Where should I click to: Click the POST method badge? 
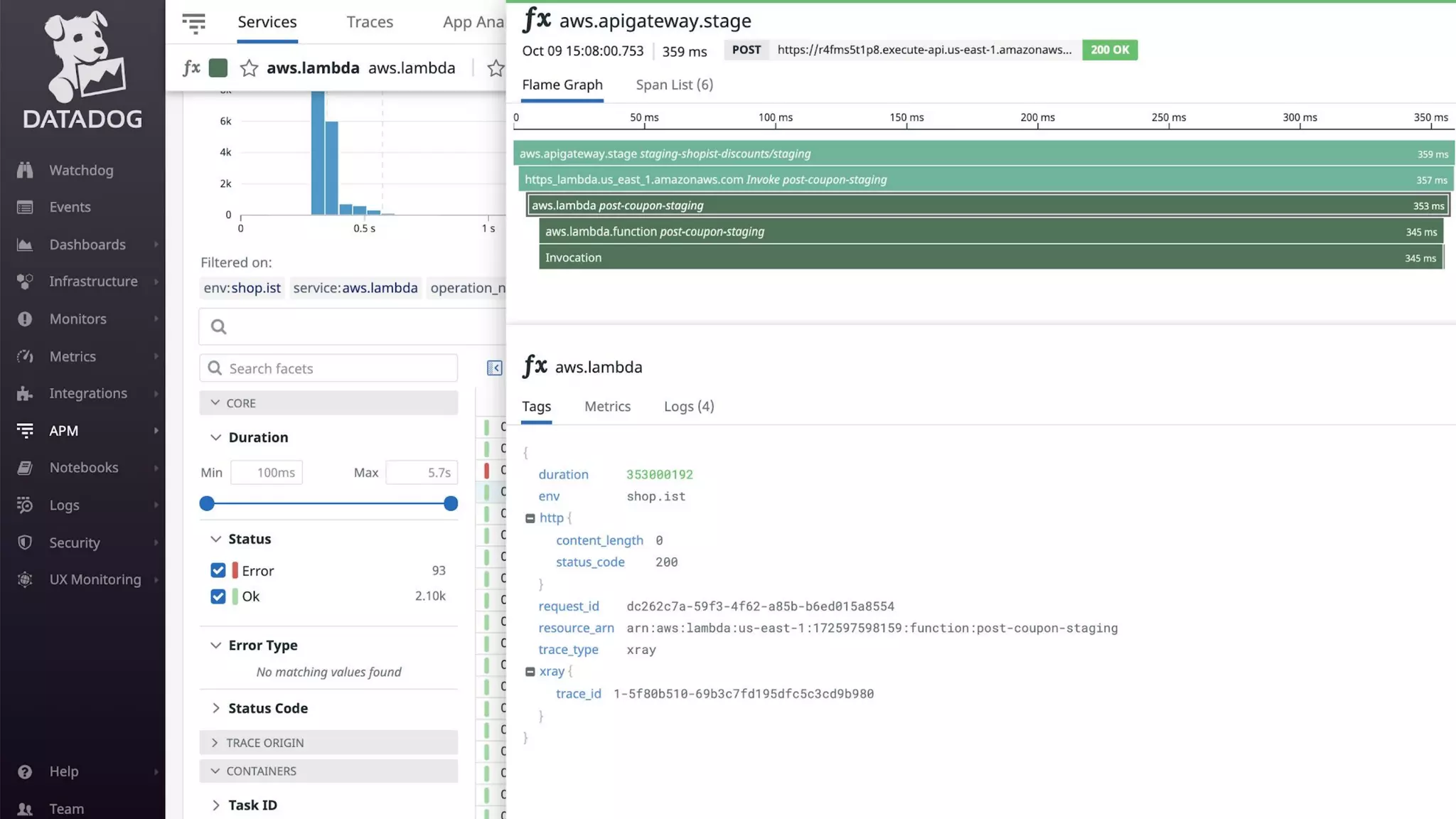pyautogui.click(x=746, y=50)
